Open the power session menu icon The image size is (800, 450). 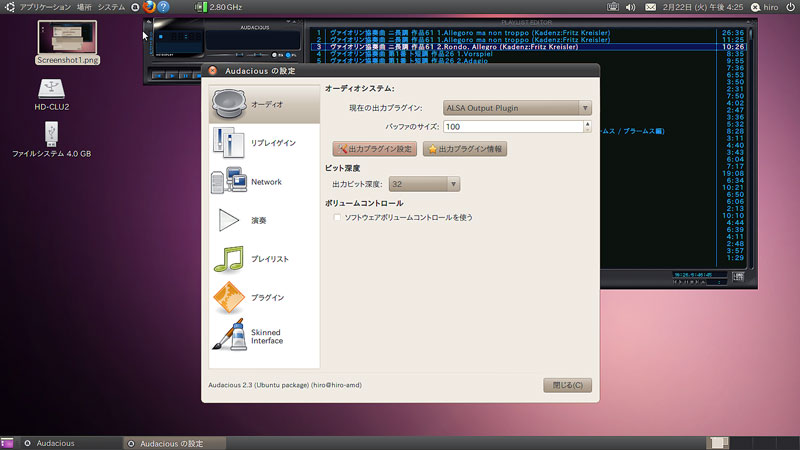(790, 7)
